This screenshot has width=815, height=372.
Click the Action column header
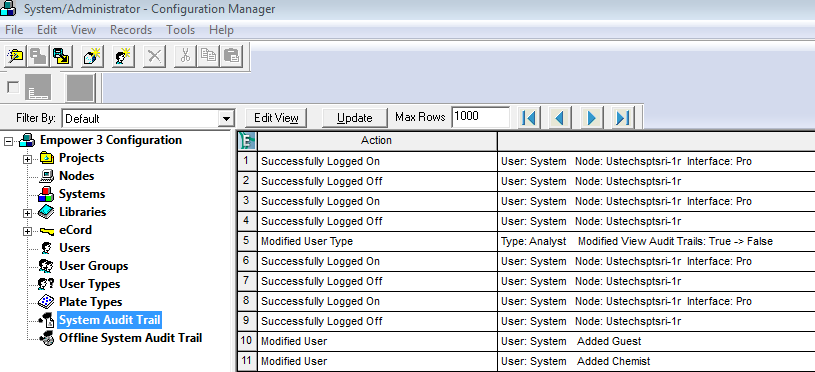click(377, 141)
